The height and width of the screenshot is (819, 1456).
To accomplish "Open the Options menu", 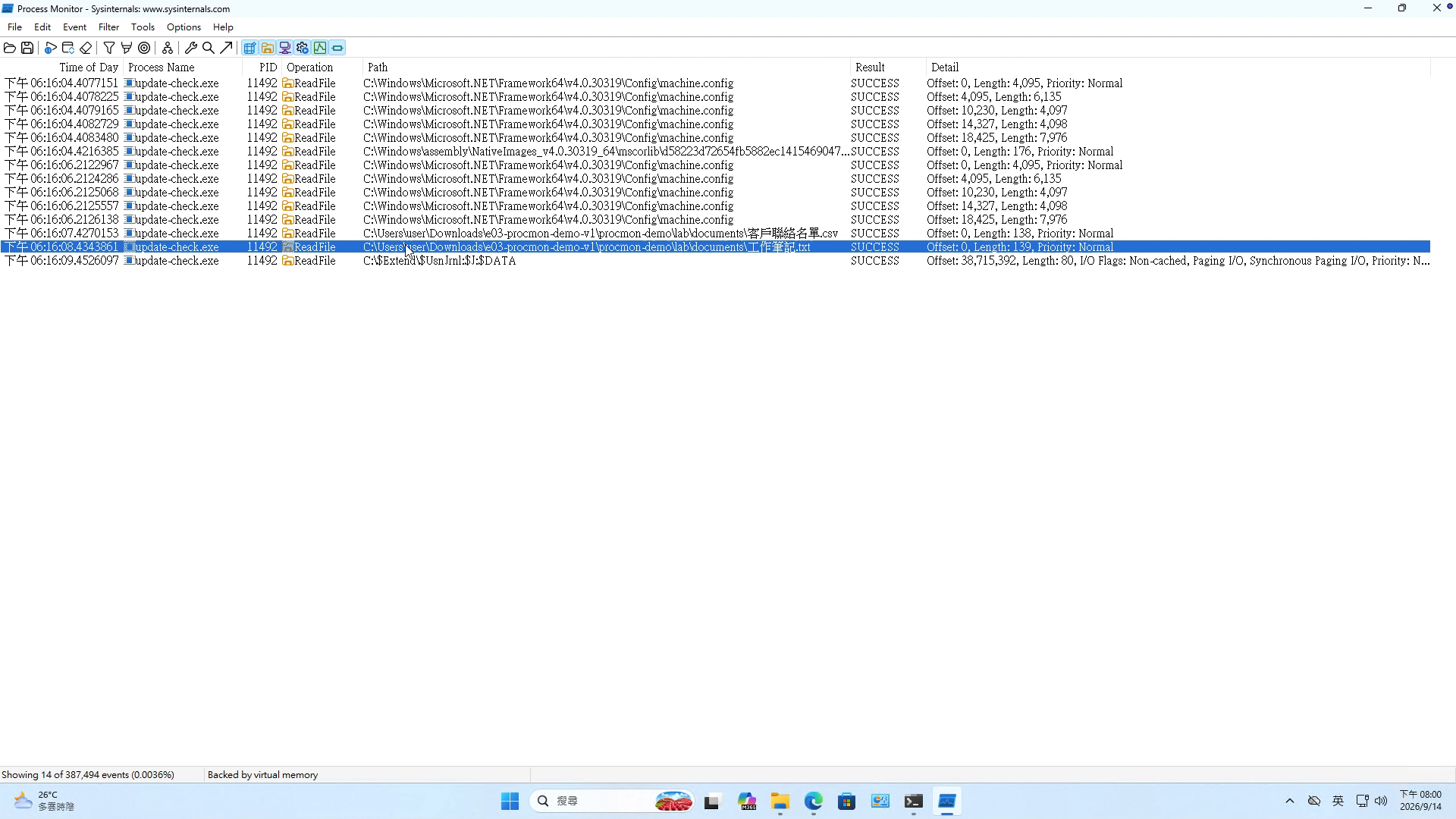I will pos(184,27).
